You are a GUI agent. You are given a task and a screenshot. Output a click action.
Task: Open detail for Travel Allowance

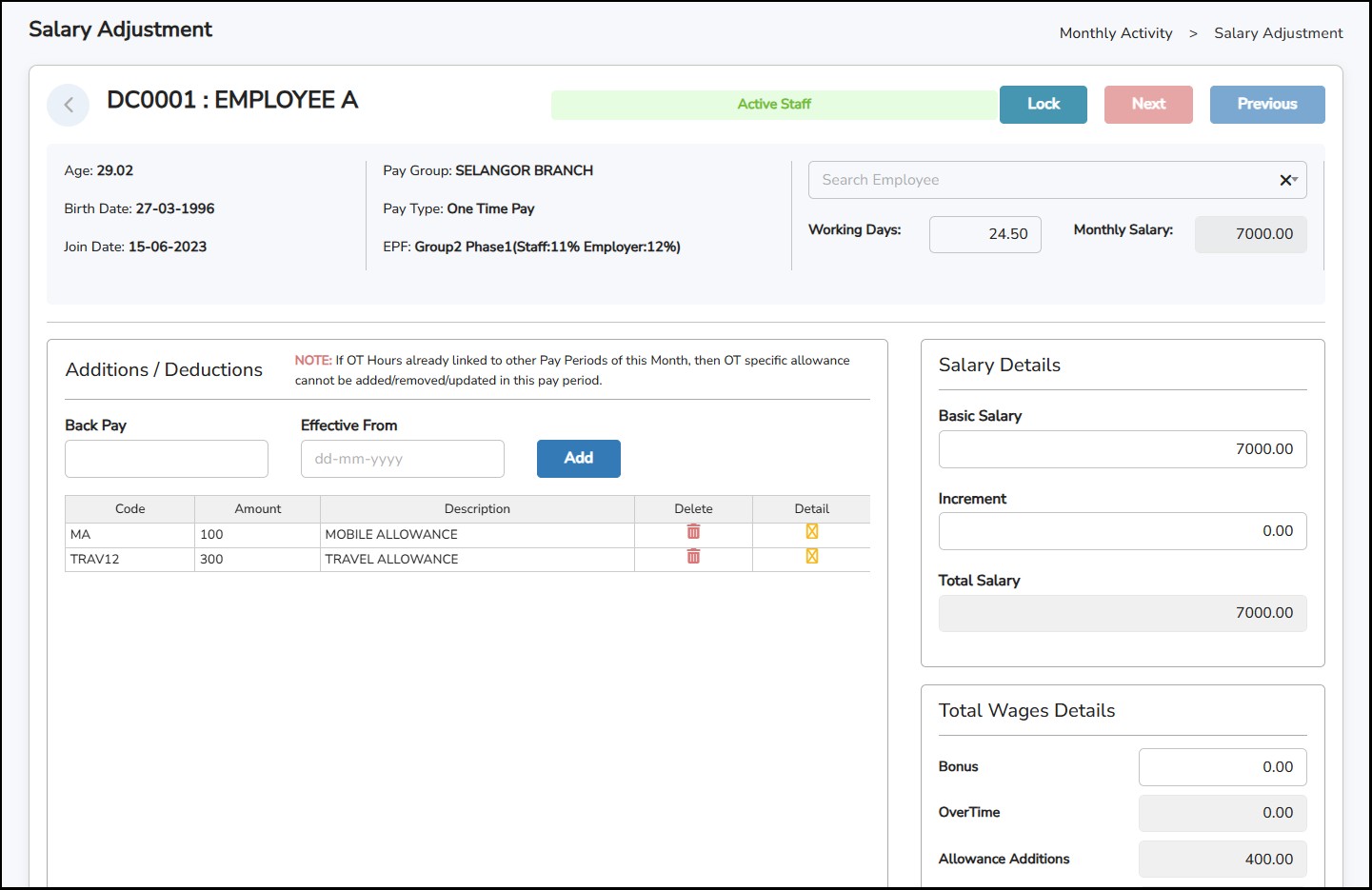pyautogui.click(x=811, y=557)
